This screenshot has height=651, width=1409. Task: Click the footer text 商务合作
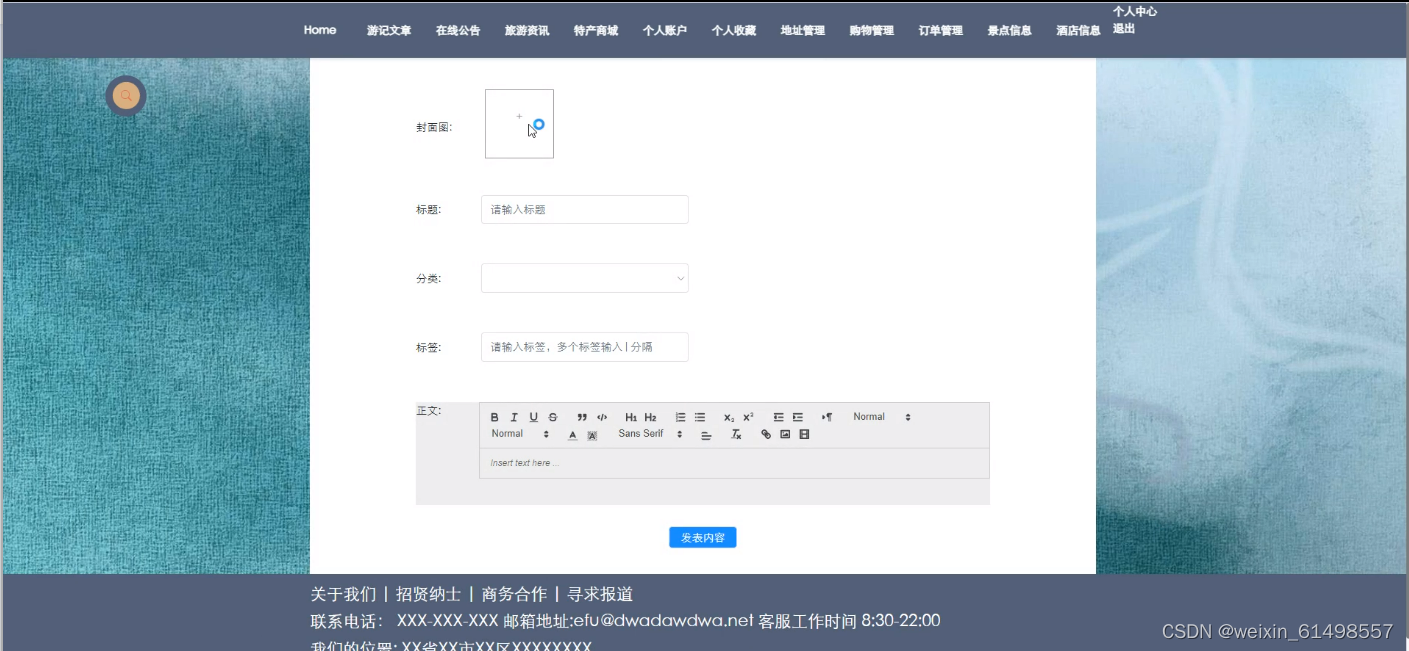pos(514,594)
